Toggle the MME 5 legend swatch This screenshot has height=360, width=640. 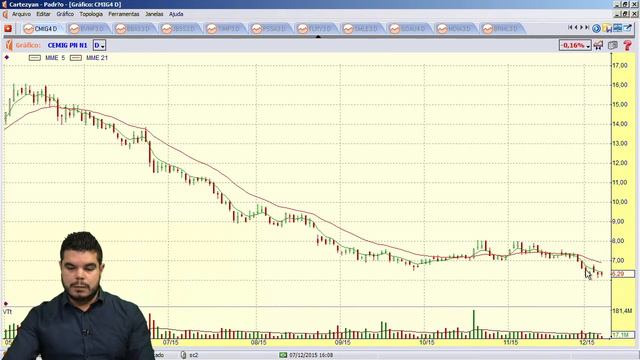click(35, 58)
